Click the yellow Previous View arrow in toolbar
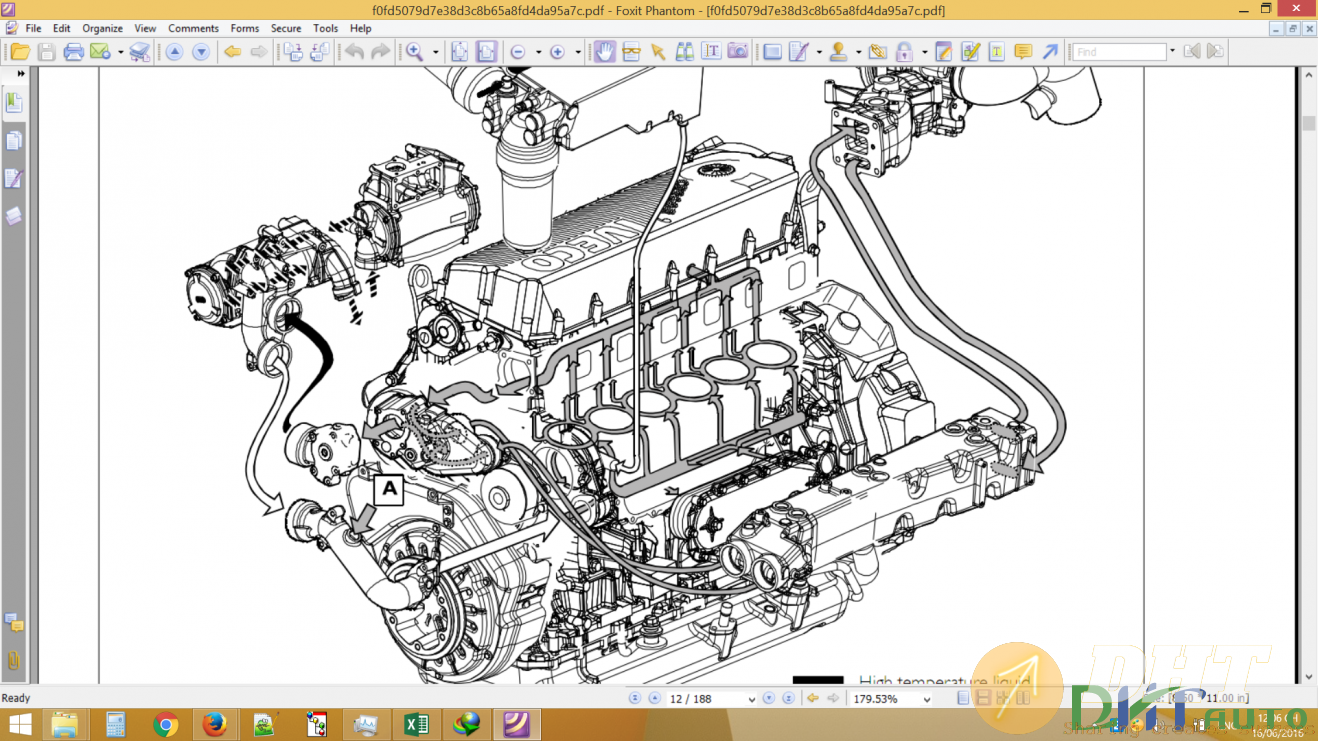The height and width of the screenshot is (741, 1318). [232, 52]
